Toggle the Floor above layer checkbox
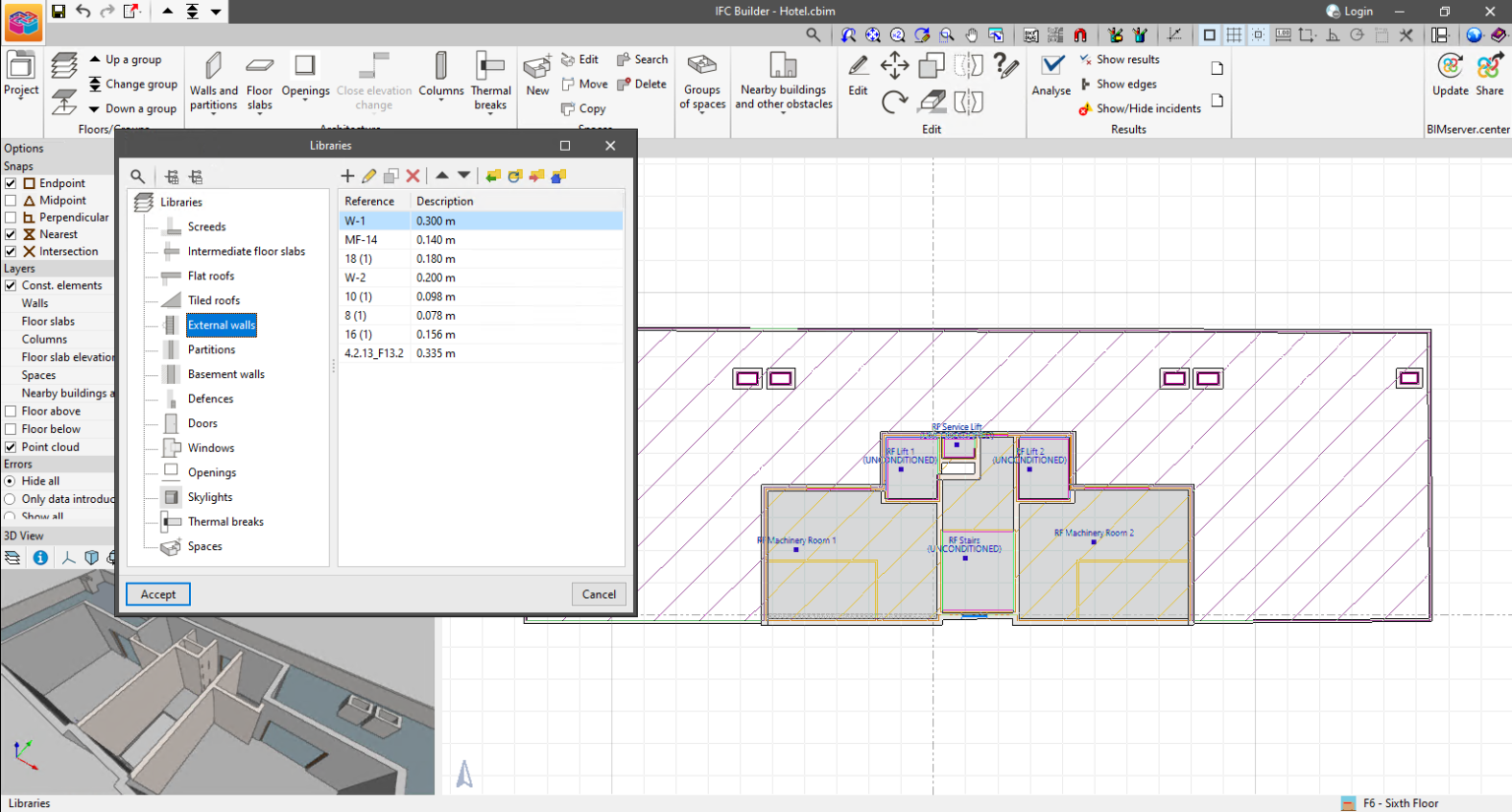Image resolution: width=1512 pixels, height=812 pixels. pyautogui.click(x=11, y=411)
